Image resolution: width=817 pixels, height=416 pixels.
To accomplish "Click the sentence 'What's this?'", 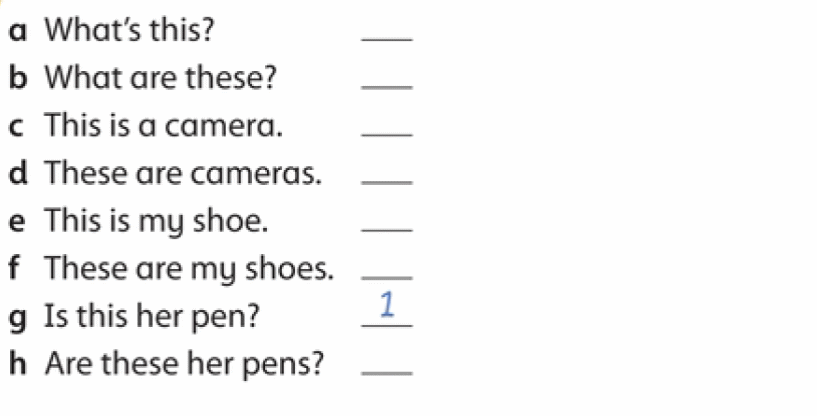I will pyautogui.click(x=130, y=30).
